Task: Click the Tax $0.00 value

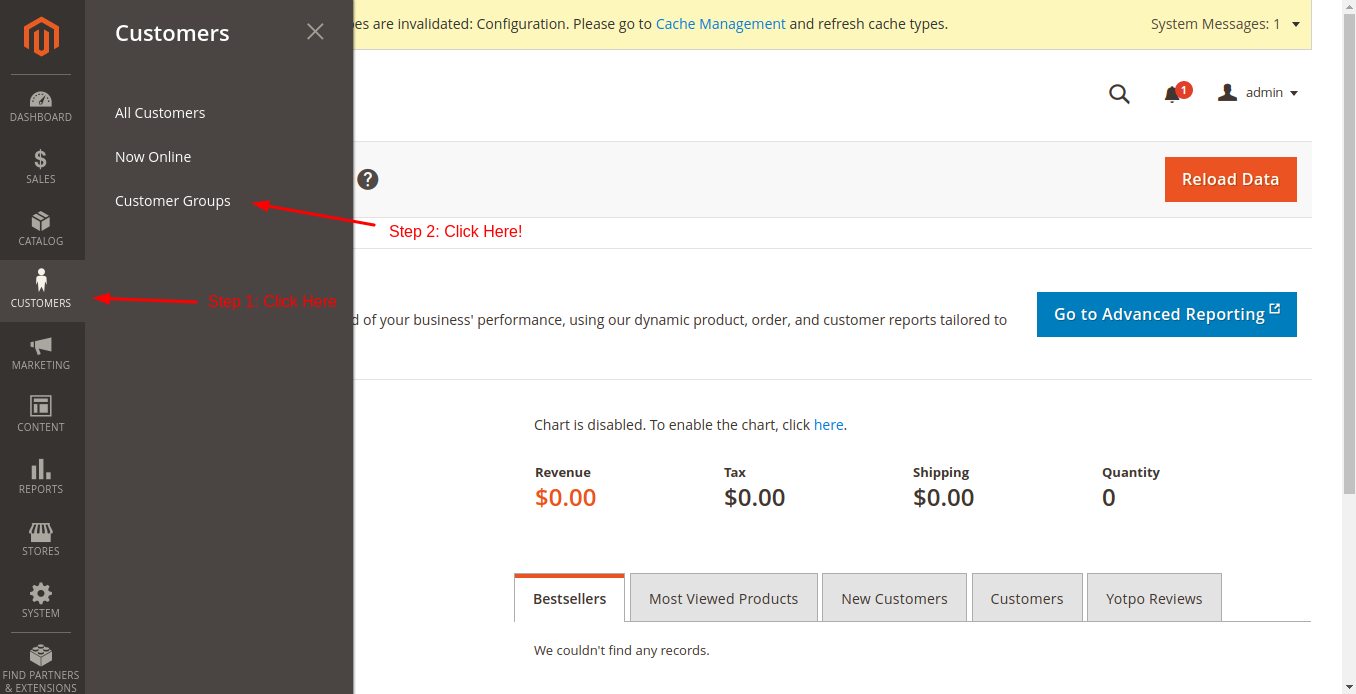Action: point(755,498)
